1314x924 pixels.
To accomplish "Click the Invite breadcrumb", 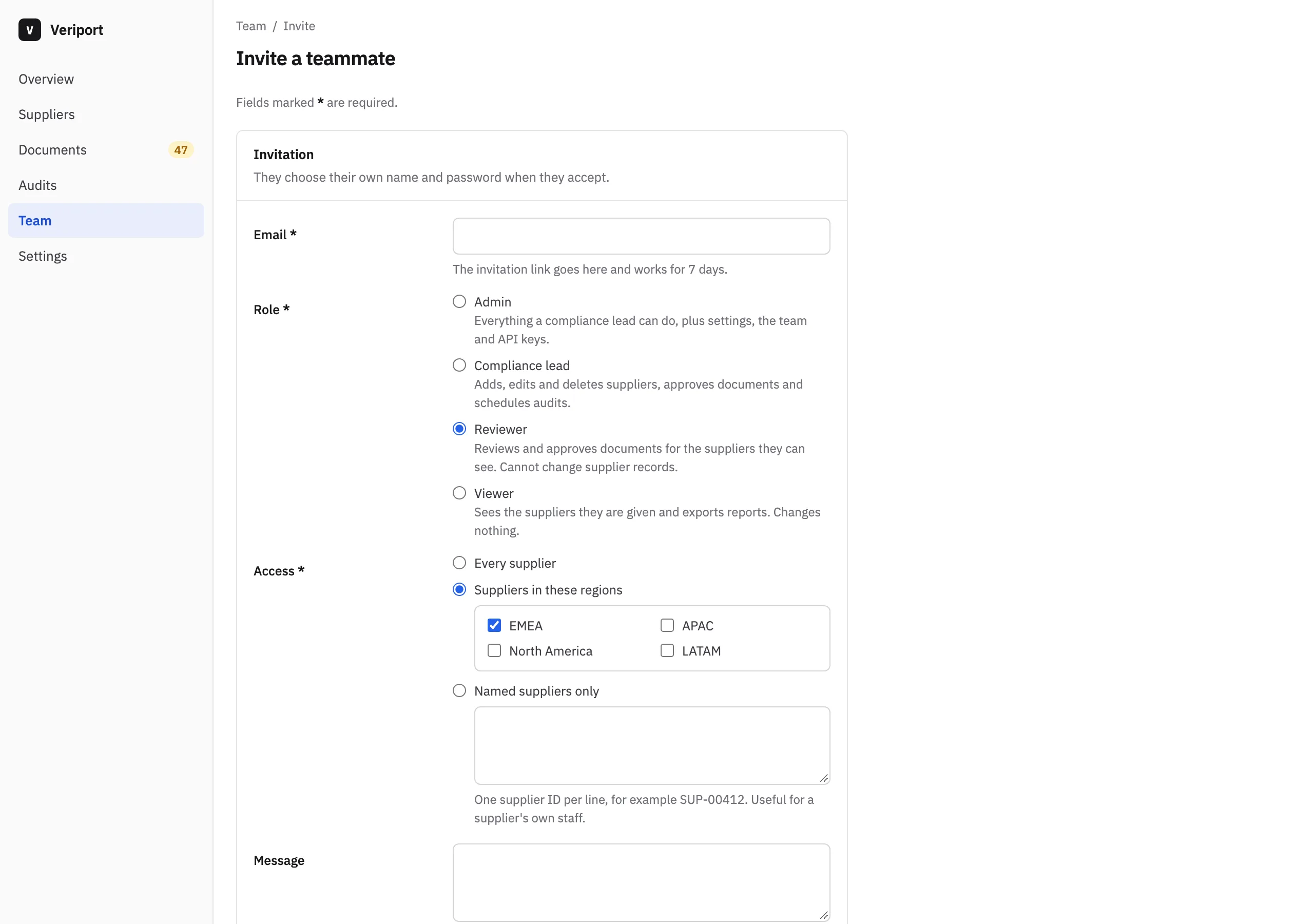I will tap(299, 26).
